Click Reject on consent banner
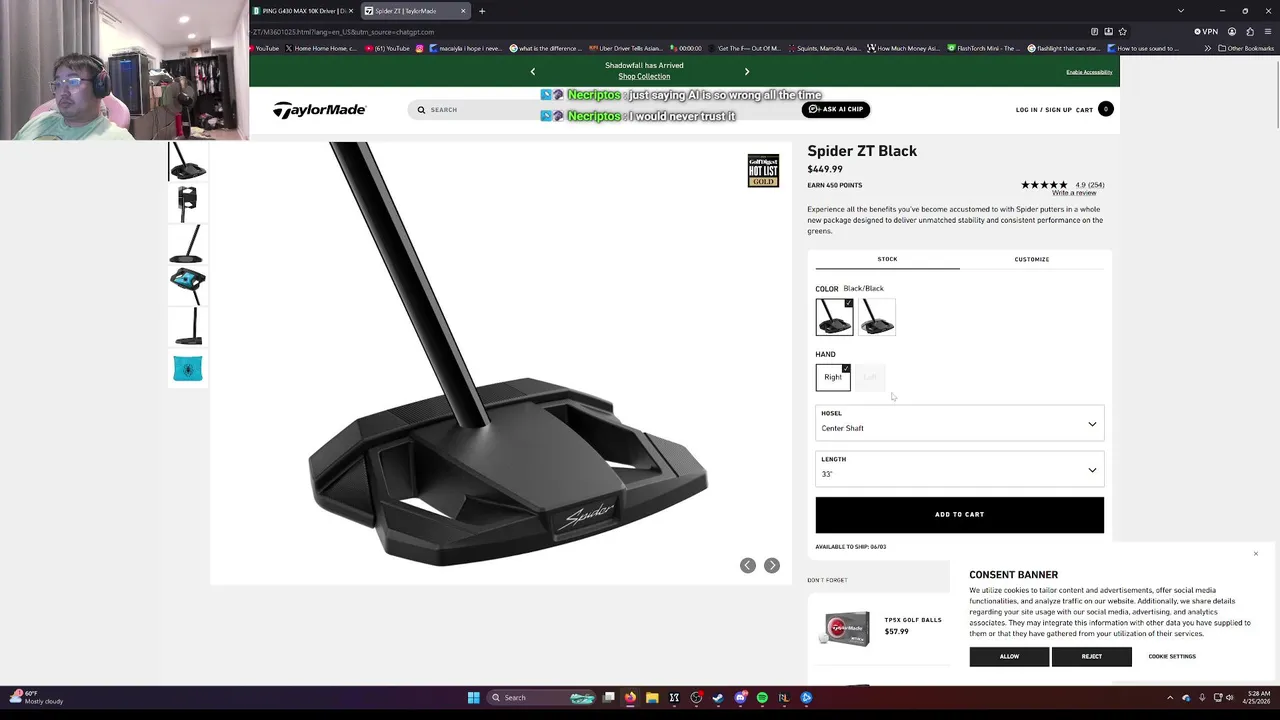Image resolution: width=1280 pixels, height=720 pixels. 1091,657
